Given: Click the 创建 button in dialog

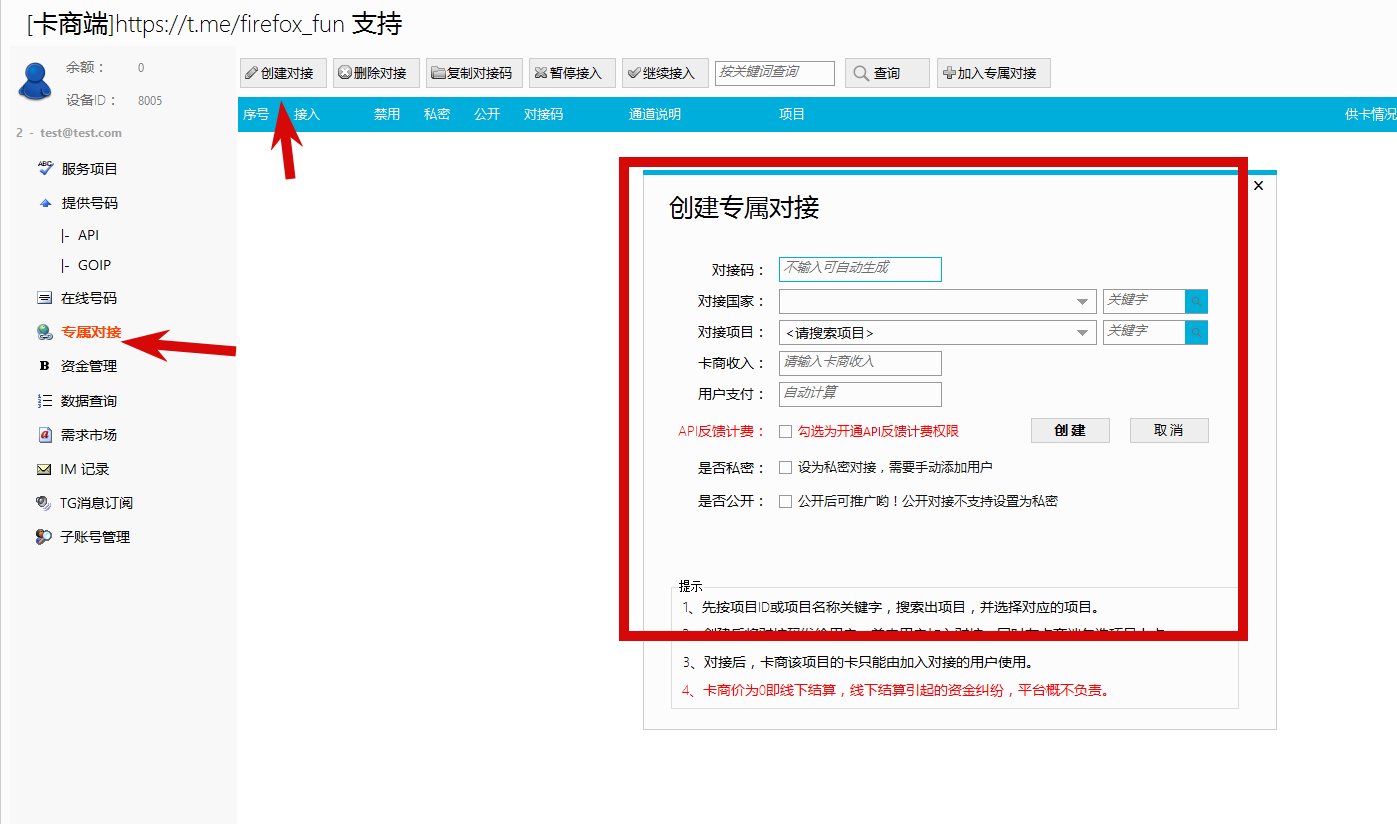Looking at the screenshot, I should (1070, 431).
